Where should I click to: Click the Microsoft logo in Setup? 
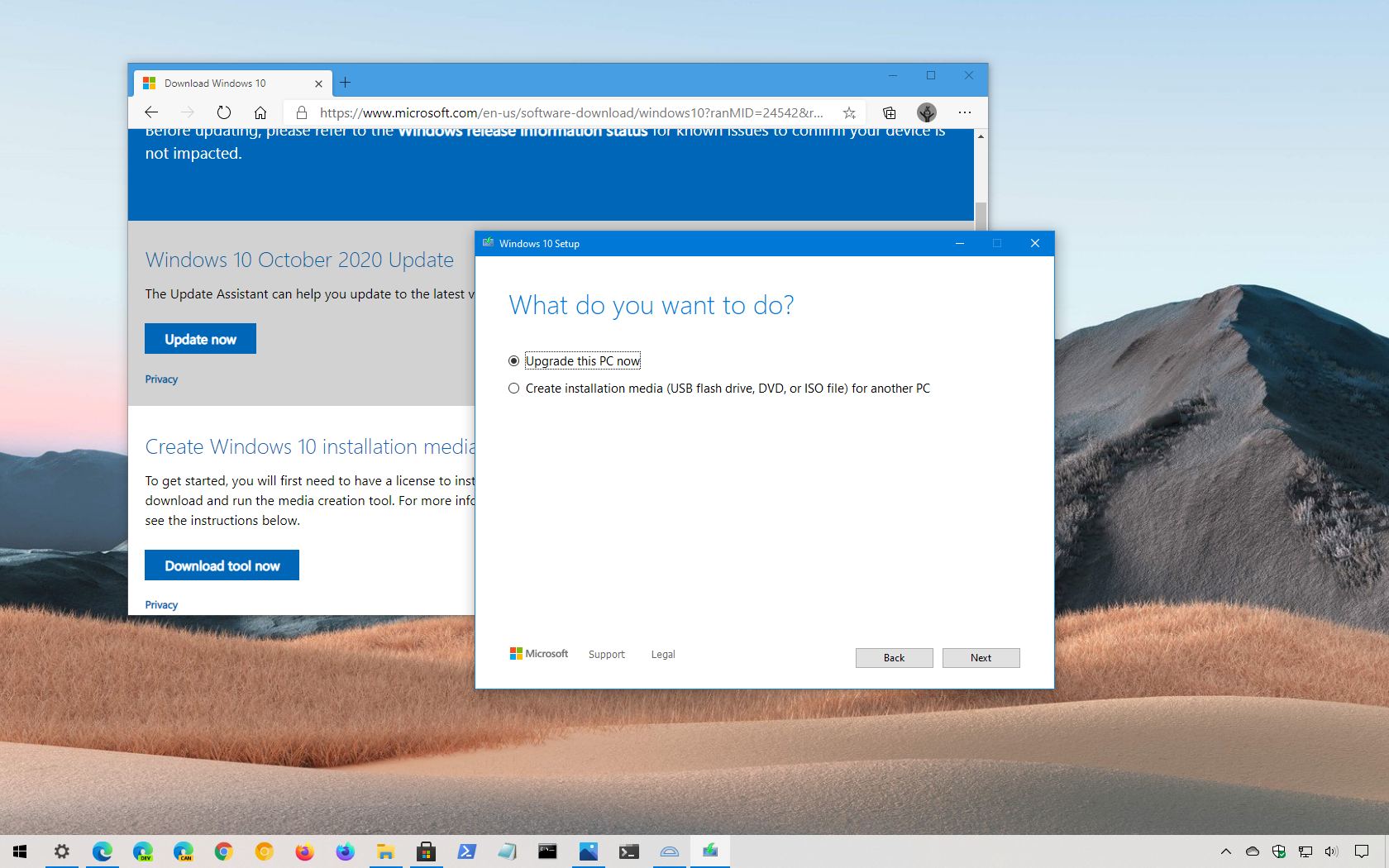pos(539,654)
